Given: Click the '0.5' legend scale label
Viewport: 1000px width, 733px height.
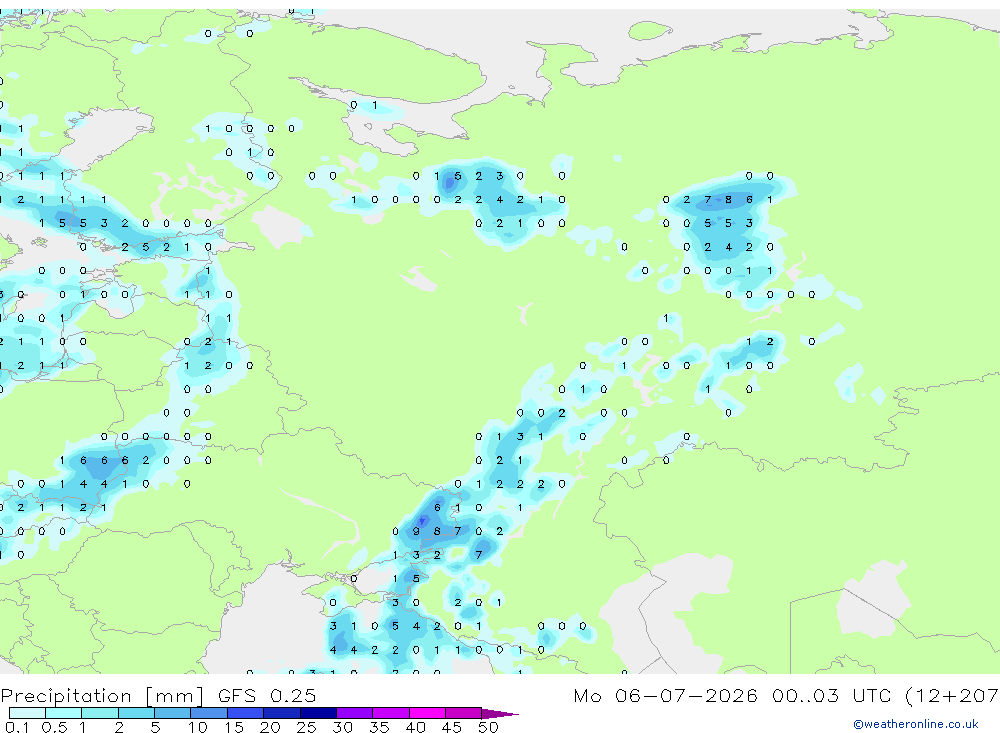Looking at the screenshot, I should point(54,727).
